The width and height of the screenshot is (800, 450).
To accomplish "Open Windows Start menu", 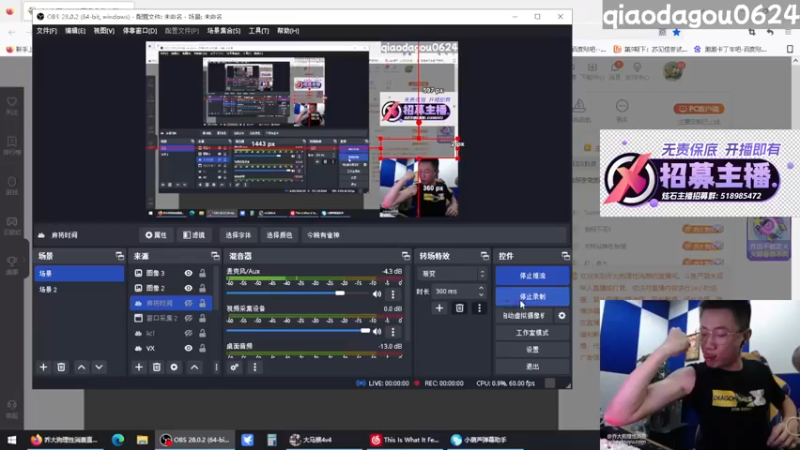I will click(11, 439).
